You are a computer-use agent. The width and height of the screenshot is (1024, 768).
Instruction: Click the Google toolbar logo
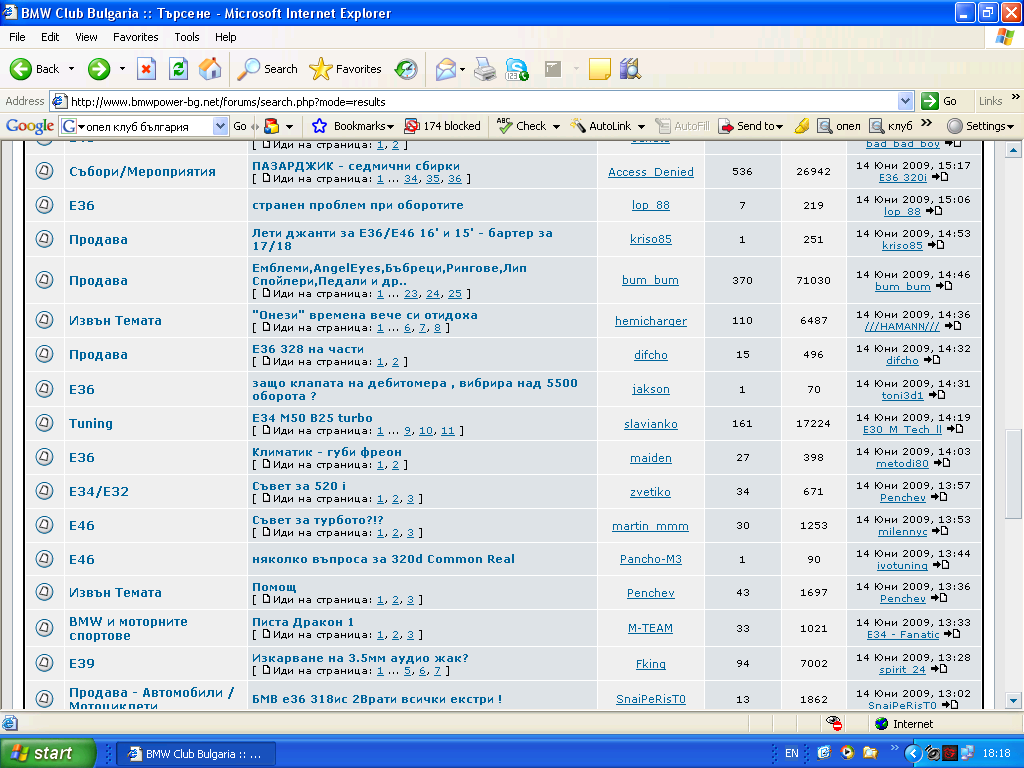tap(29, 125)
